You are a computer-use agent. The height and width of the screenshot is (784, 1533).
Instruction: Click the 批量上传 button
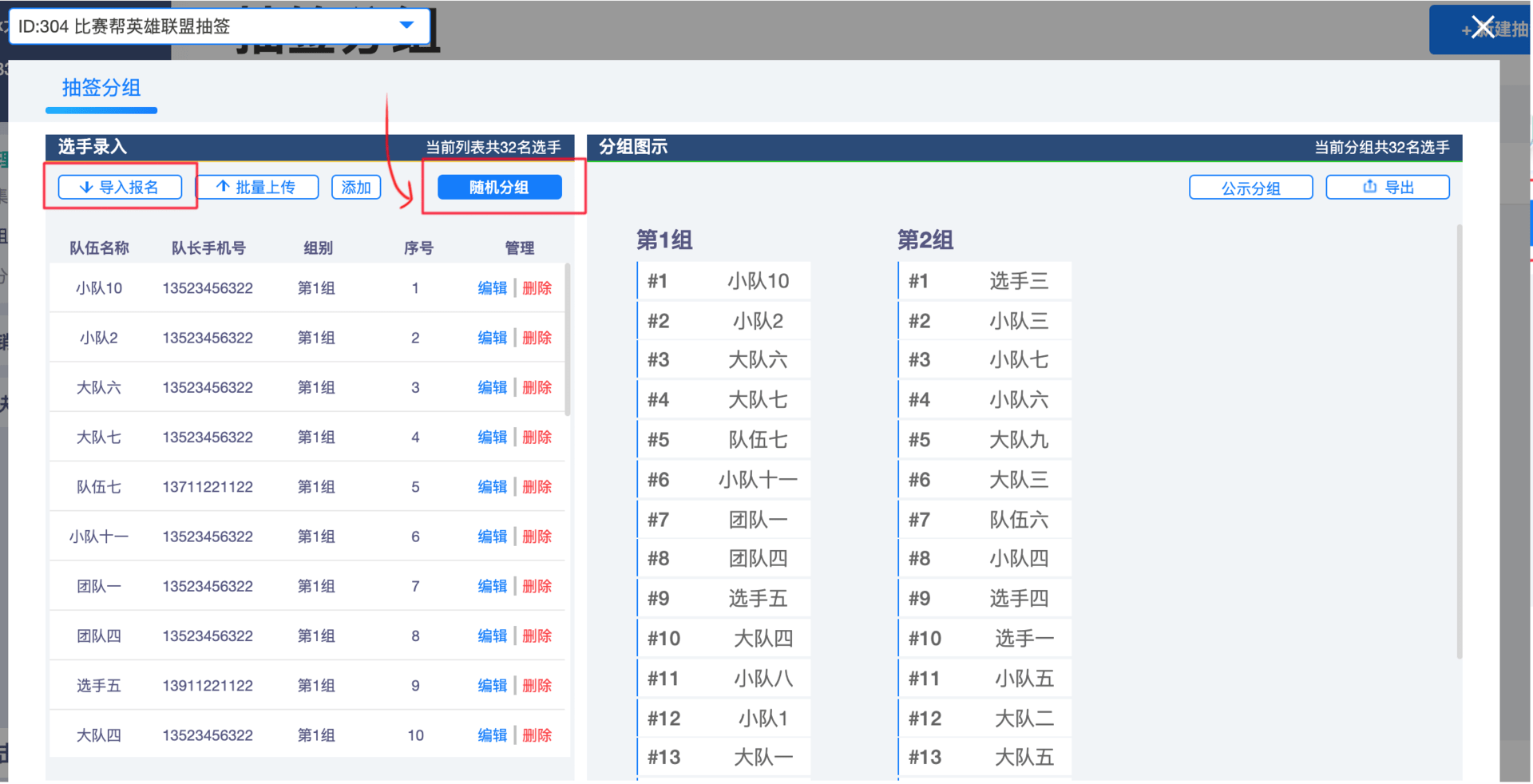pyautogui.click(x=257, y=188)
